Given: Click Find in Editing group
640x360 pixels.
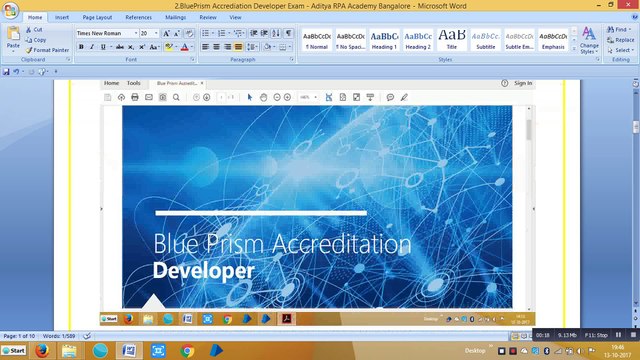Looking at the screenshot, I should (620, 30).
